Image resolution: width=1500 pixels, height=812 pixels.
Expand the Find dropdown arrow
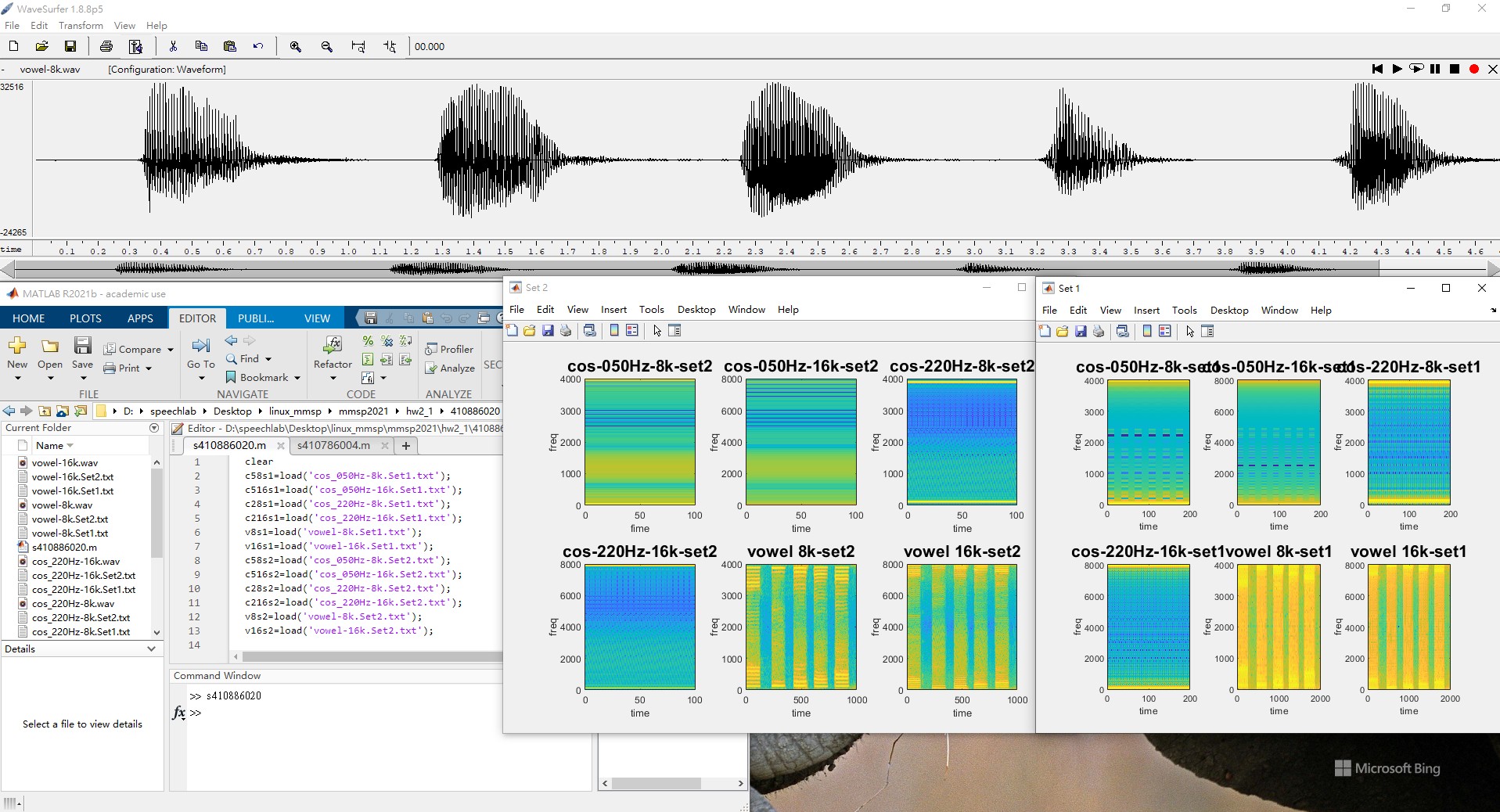pyautogui.click(x=268, y=359)
